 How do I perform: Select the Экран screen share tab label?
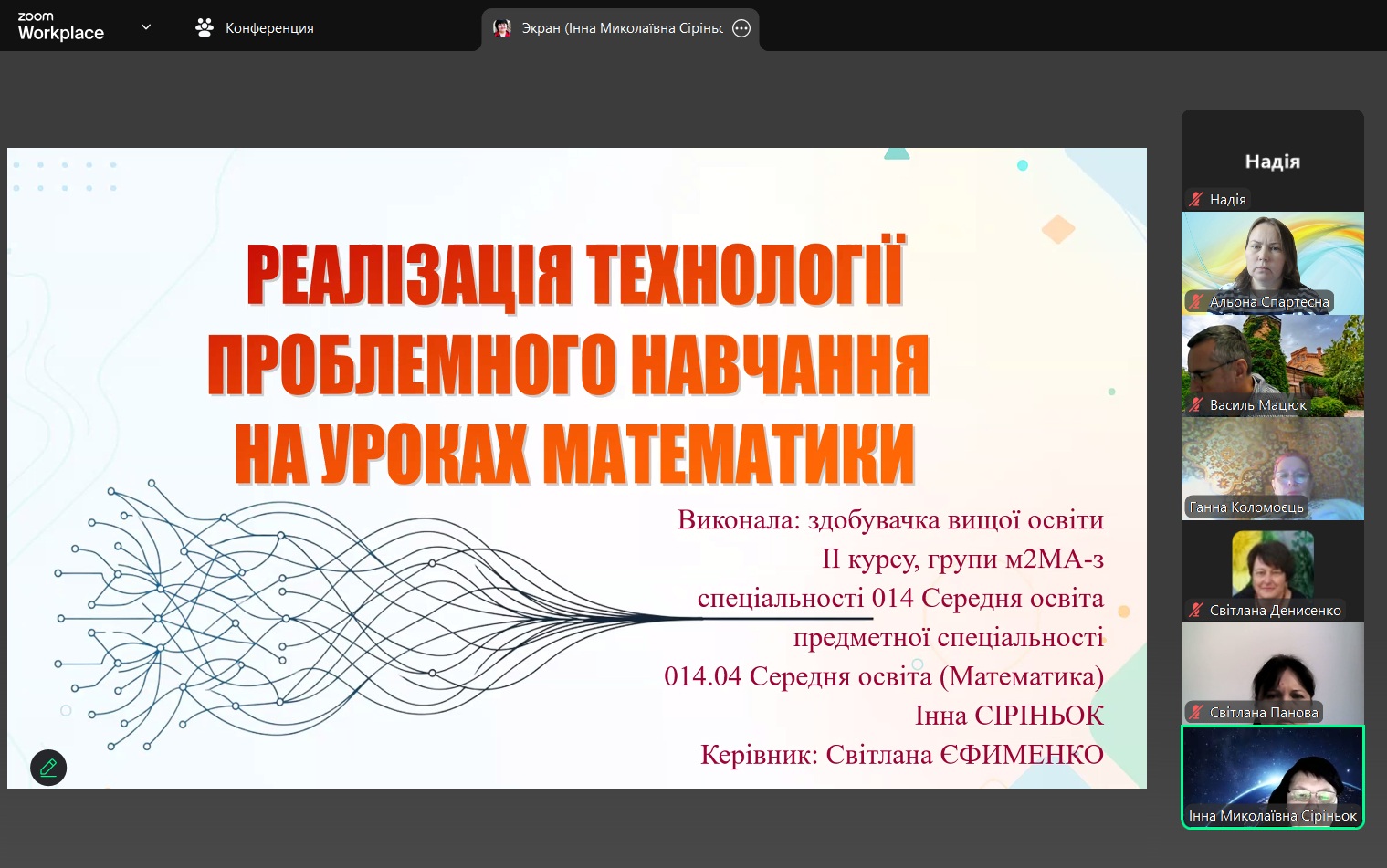(622, 28)
